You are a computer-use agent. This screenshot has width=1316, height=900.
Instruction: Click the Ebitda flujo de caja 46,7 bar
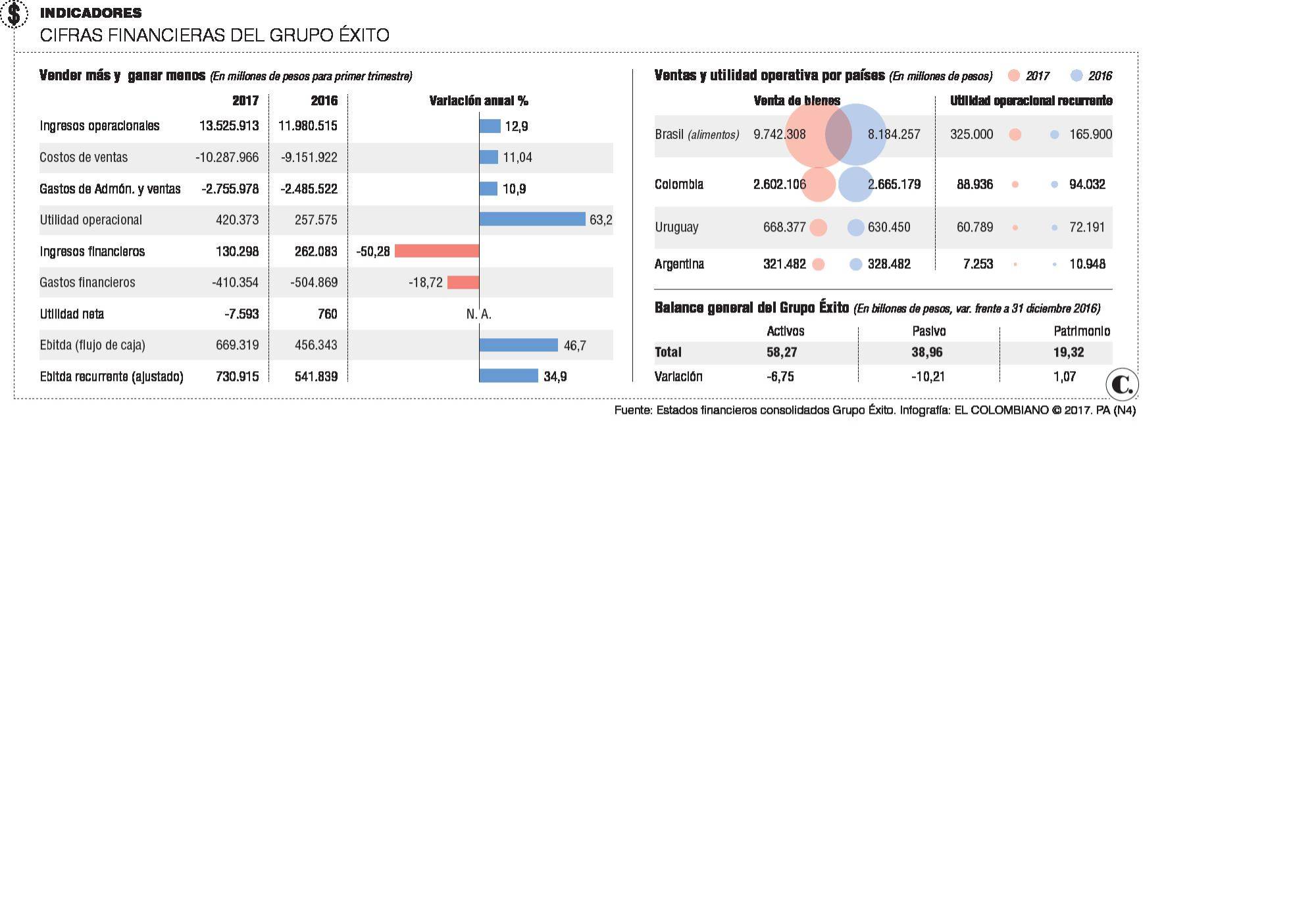[519, 345]
